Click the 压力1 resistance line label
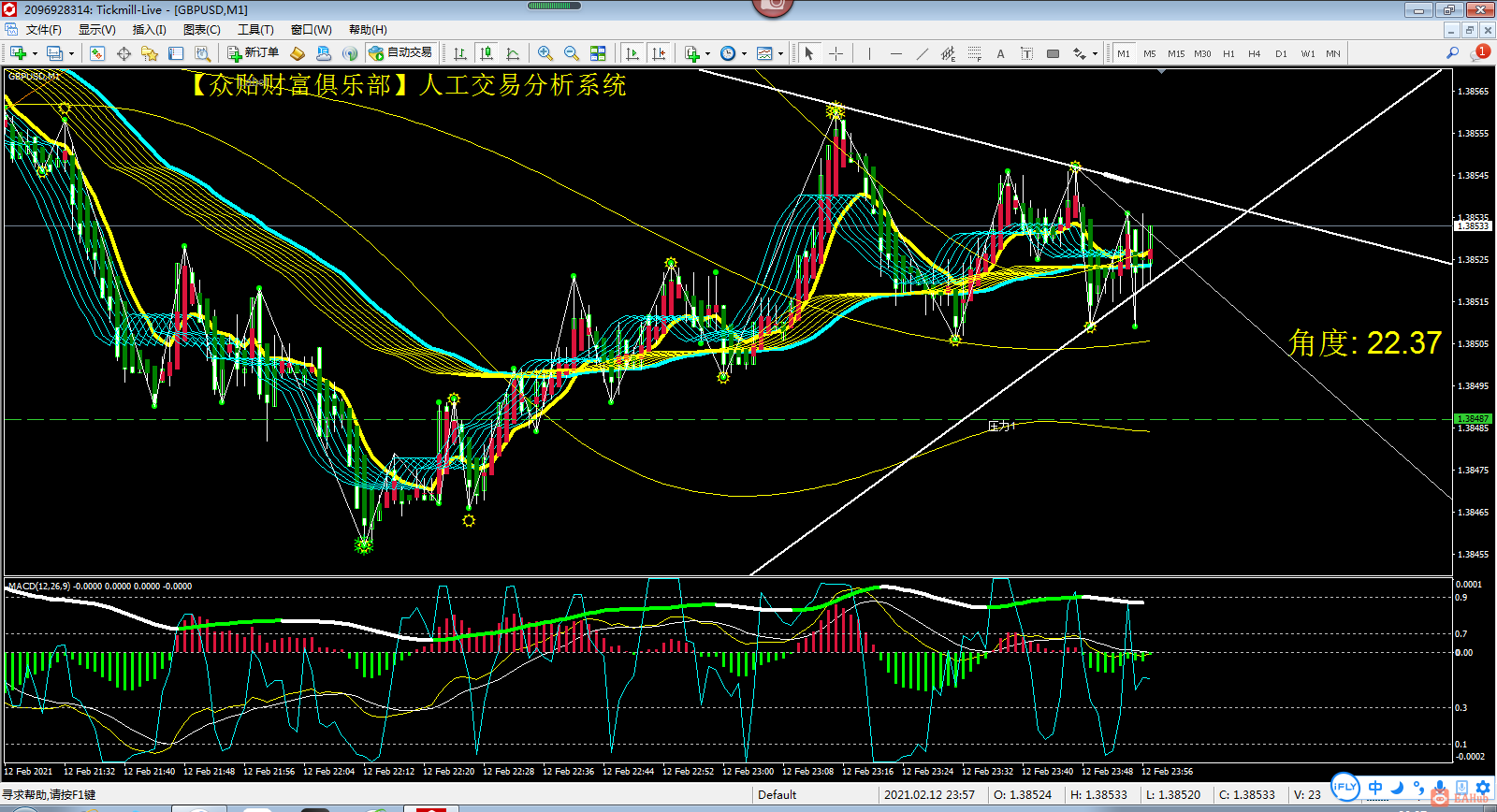The image size is (1497, 812). [1001, 426]
